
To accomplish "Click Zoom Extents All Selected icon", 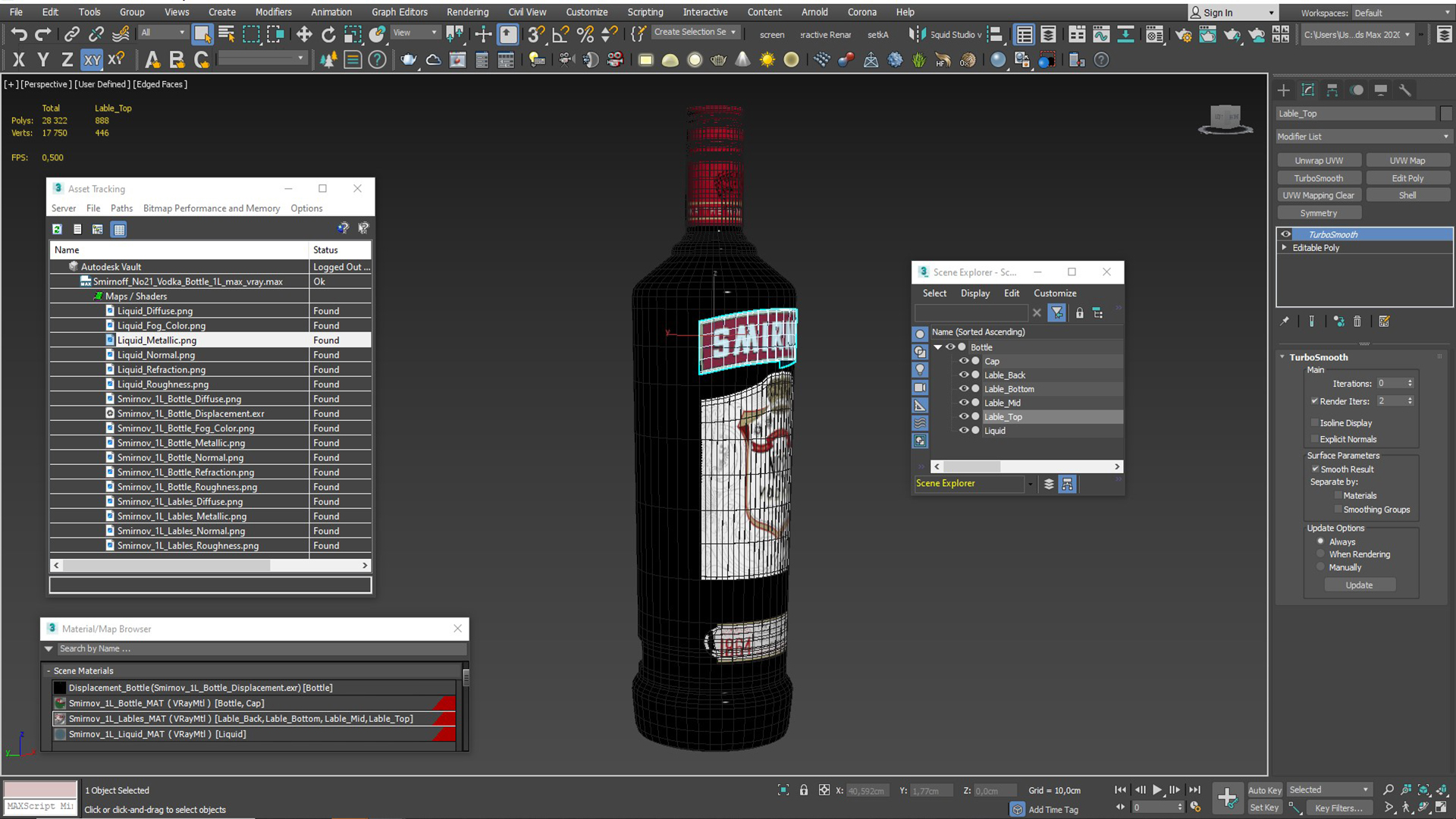I will [1442, 790].
